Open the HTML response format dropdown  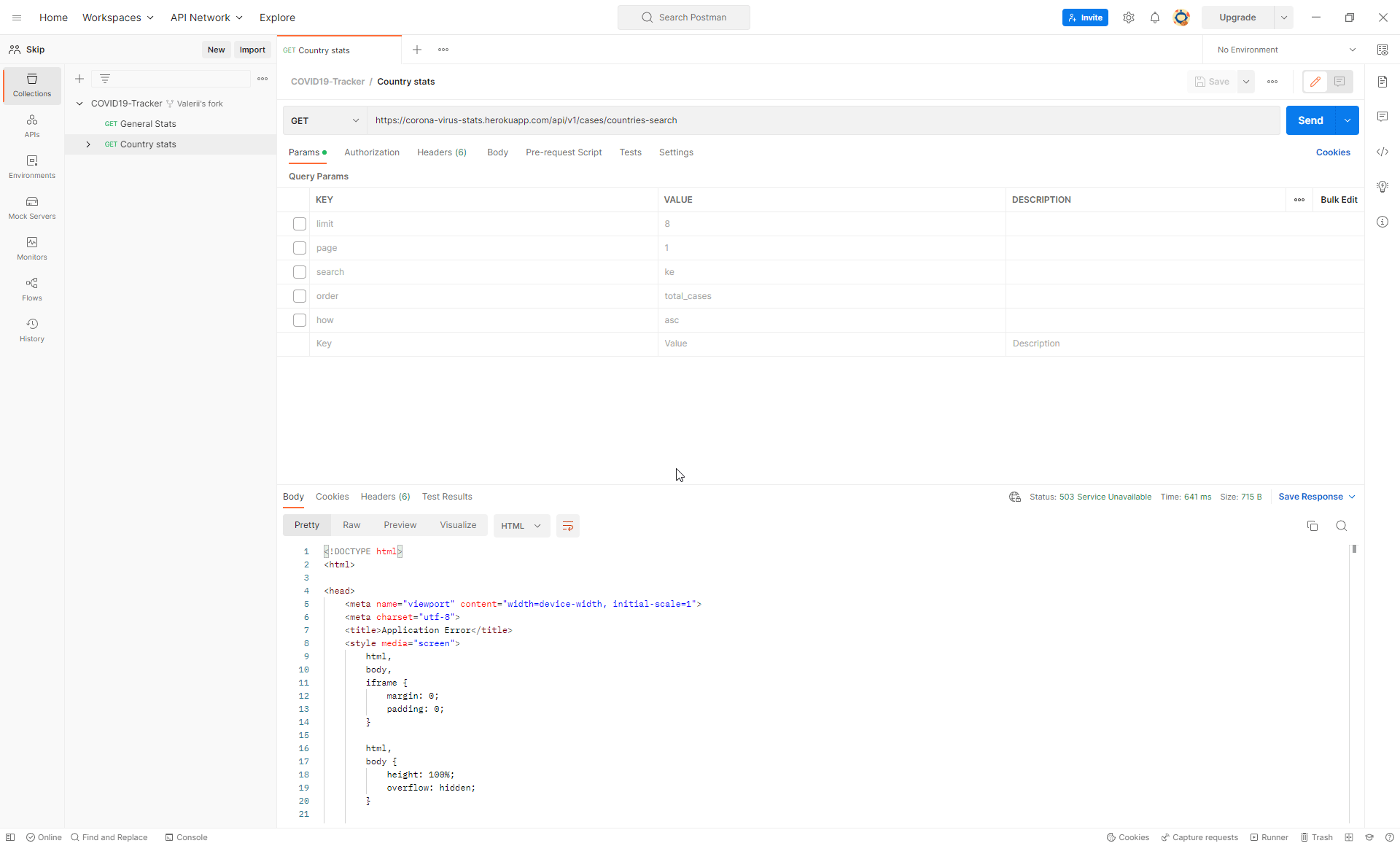(521, 525)
